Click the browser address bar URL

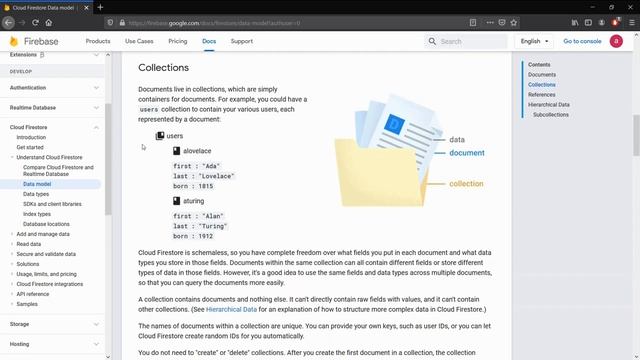pyautogui.click(x=214, y=23)
